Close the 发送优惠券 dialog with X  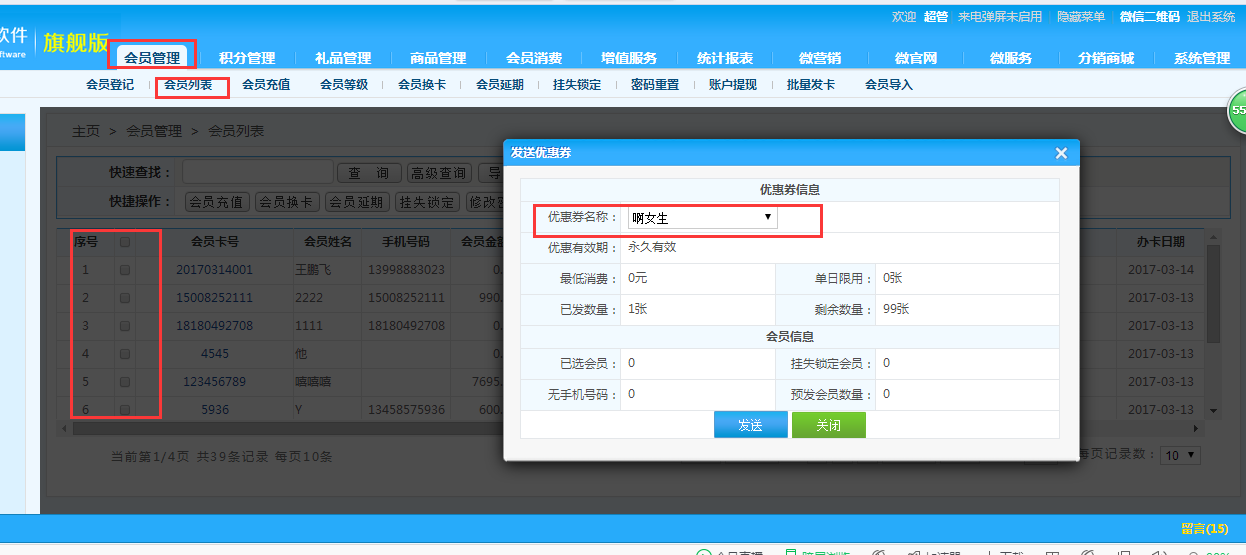1061,153
